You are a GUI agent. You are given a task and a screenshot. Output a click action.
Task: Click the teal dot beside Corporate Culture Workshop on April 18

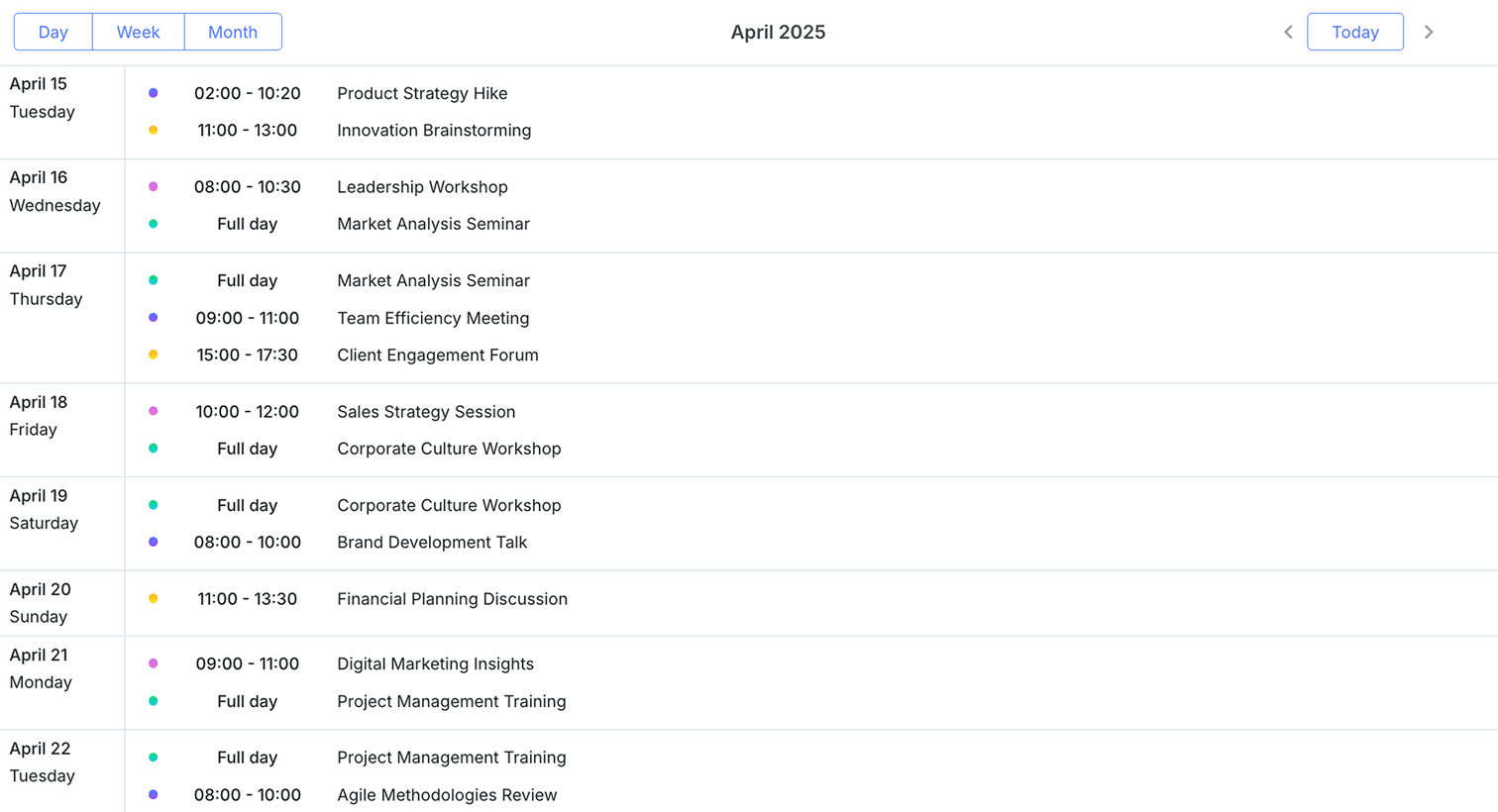click(x=153, y=449)
